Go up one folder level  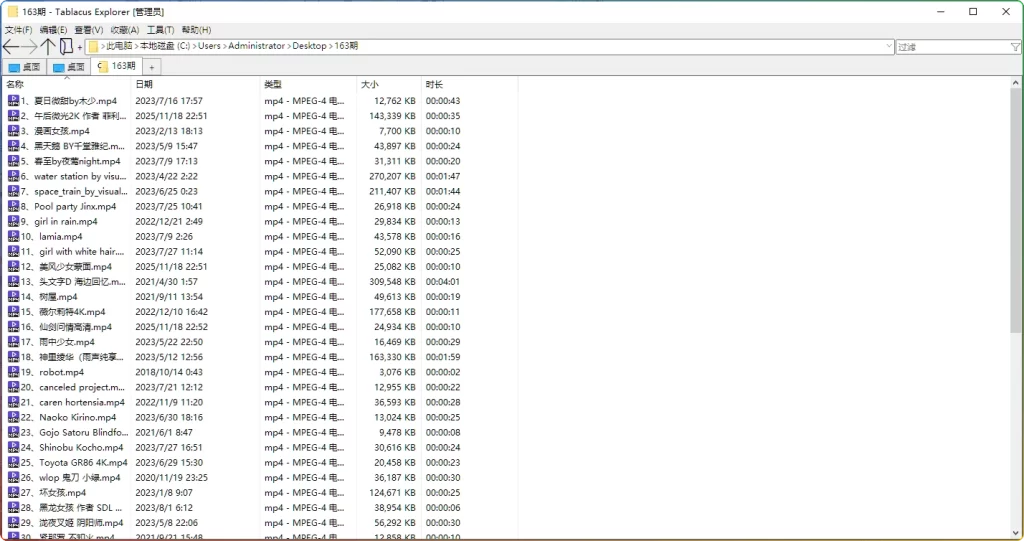tap(48, 47)
